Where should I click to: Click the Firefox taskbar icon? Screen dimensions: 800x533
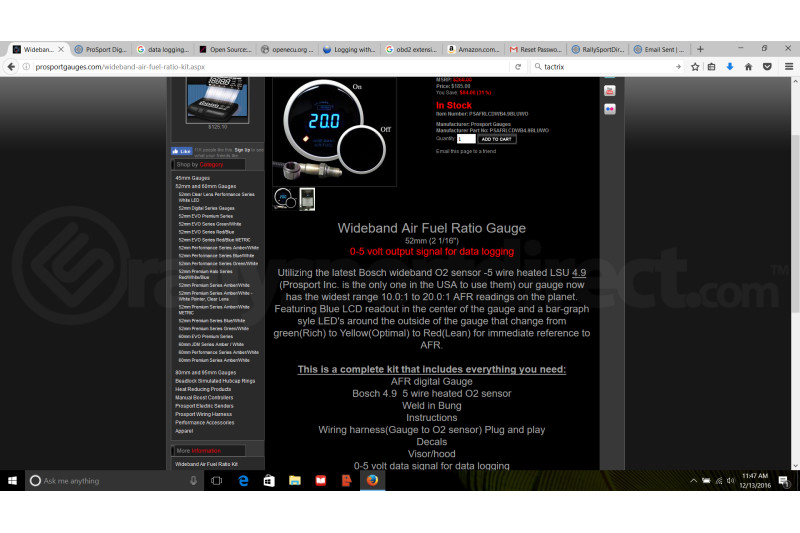pyautogui.click(x=372, y=480)
